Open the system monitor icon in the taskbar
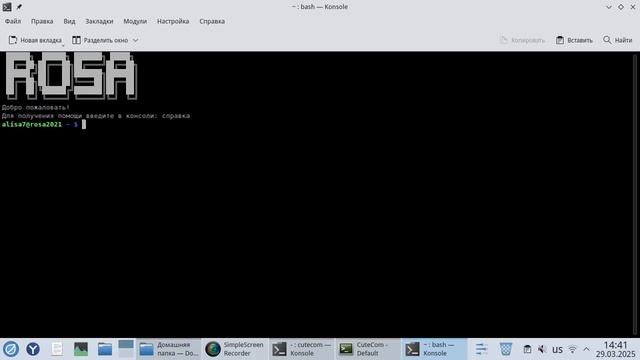Image resolution: width=640 pixels, height=360 pixels. click(x=81, y=349)
